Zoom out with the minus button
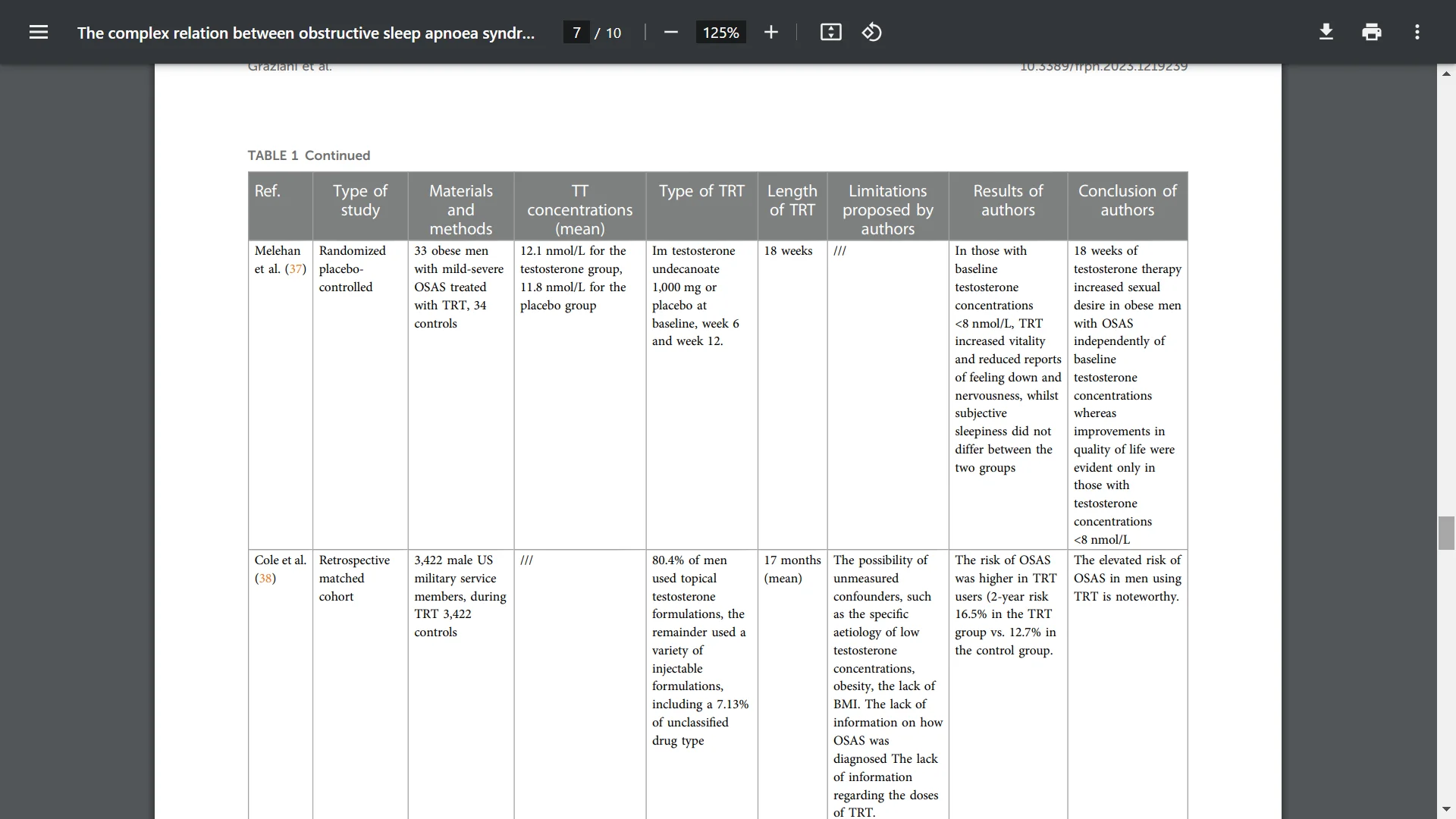Viewport: 1456px width, 819px height. point(670,32)
